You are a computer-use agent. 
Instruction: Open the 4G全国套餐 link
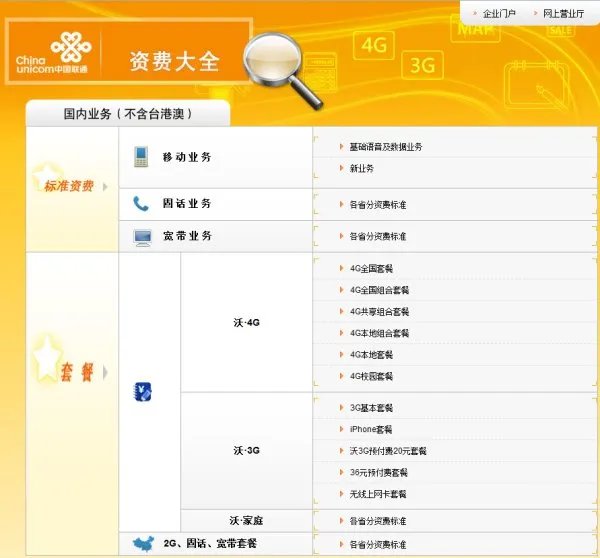coord(371,269)
